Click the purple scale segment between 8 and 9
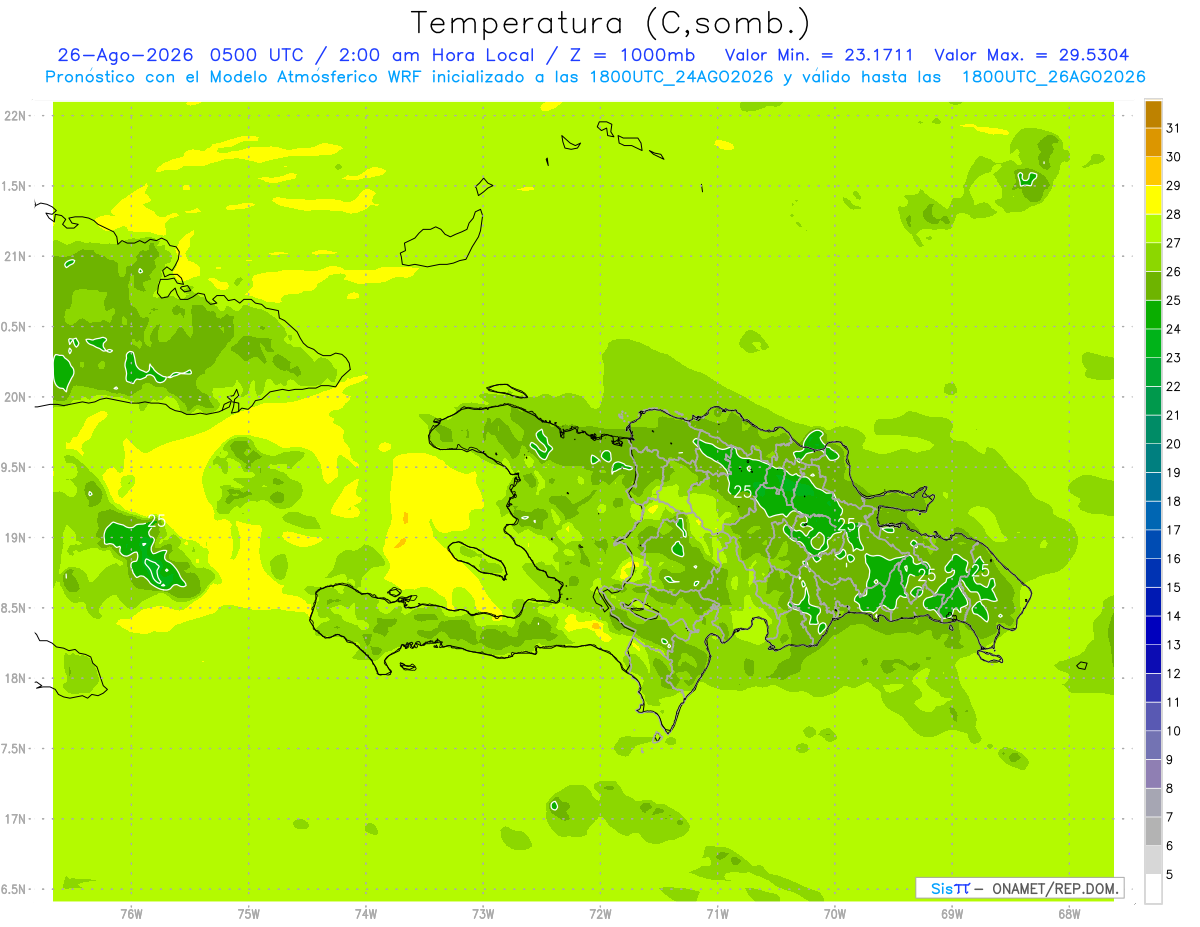This screenshot has width=1200, height=927. [x=1153, y=774]
